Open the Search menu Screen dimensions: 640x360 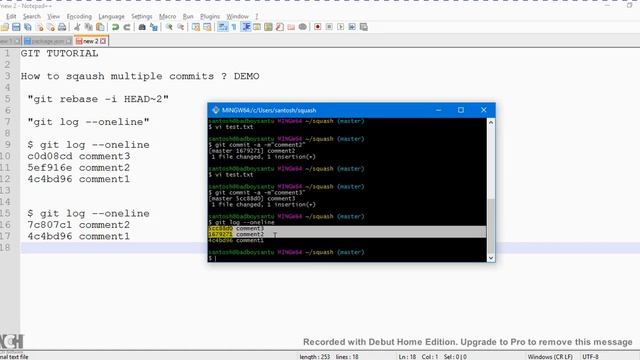point(31,16)
